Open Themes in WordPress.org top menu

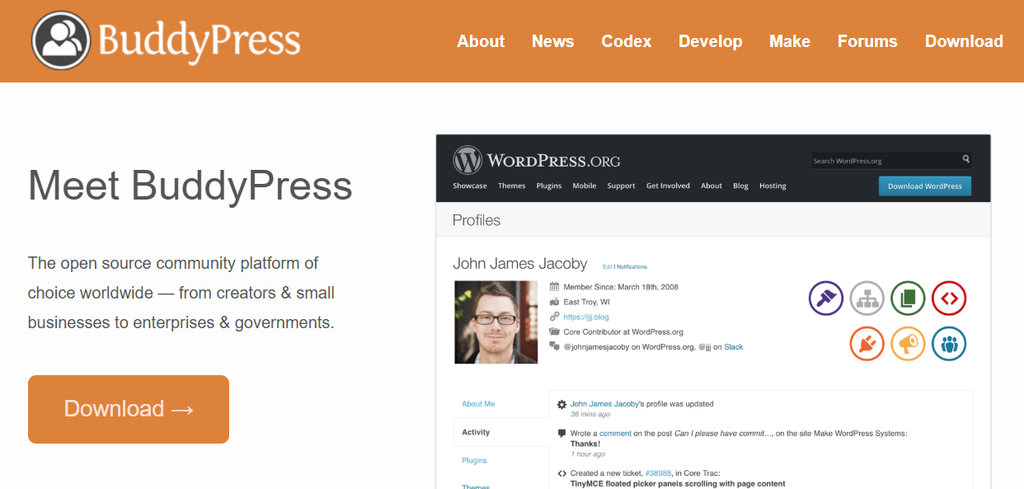coord(511,186)
